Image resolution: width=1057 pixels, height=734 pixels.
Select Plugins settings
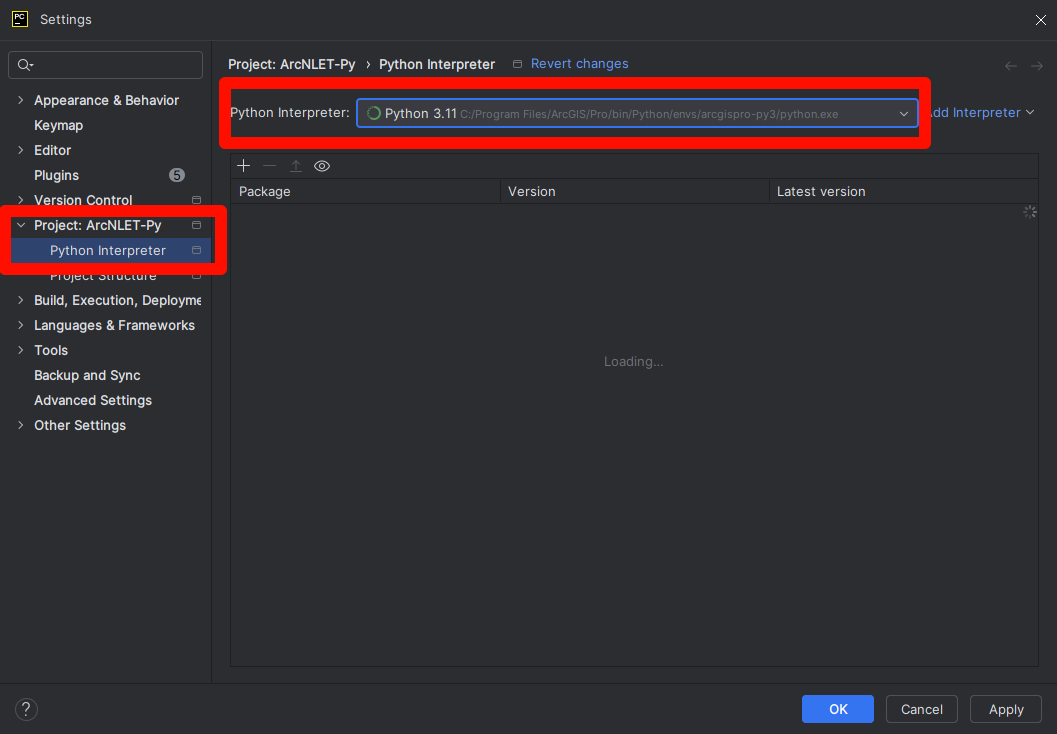point(57,175)
